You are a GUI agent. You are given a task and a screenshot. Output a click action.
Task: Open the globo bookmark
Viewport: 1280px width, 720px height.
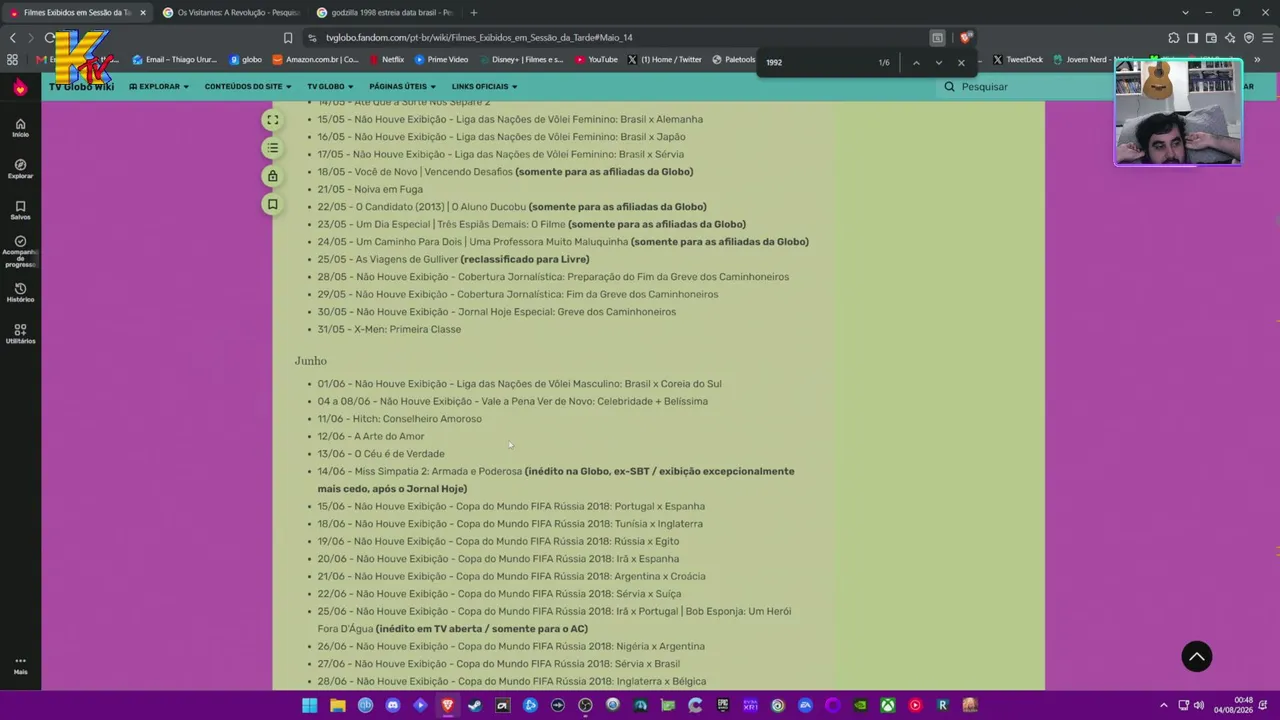coord(245,60)
